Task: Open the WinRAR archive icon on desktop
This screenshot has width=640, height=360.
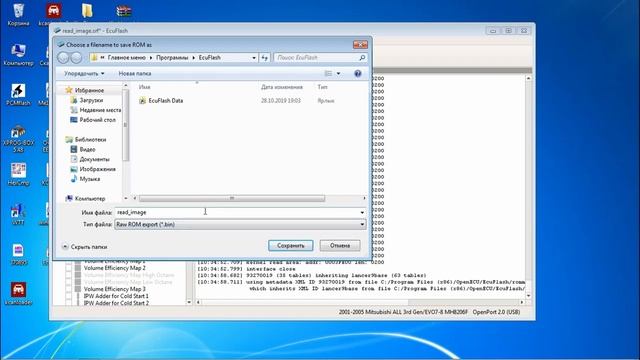Action: 124,11
